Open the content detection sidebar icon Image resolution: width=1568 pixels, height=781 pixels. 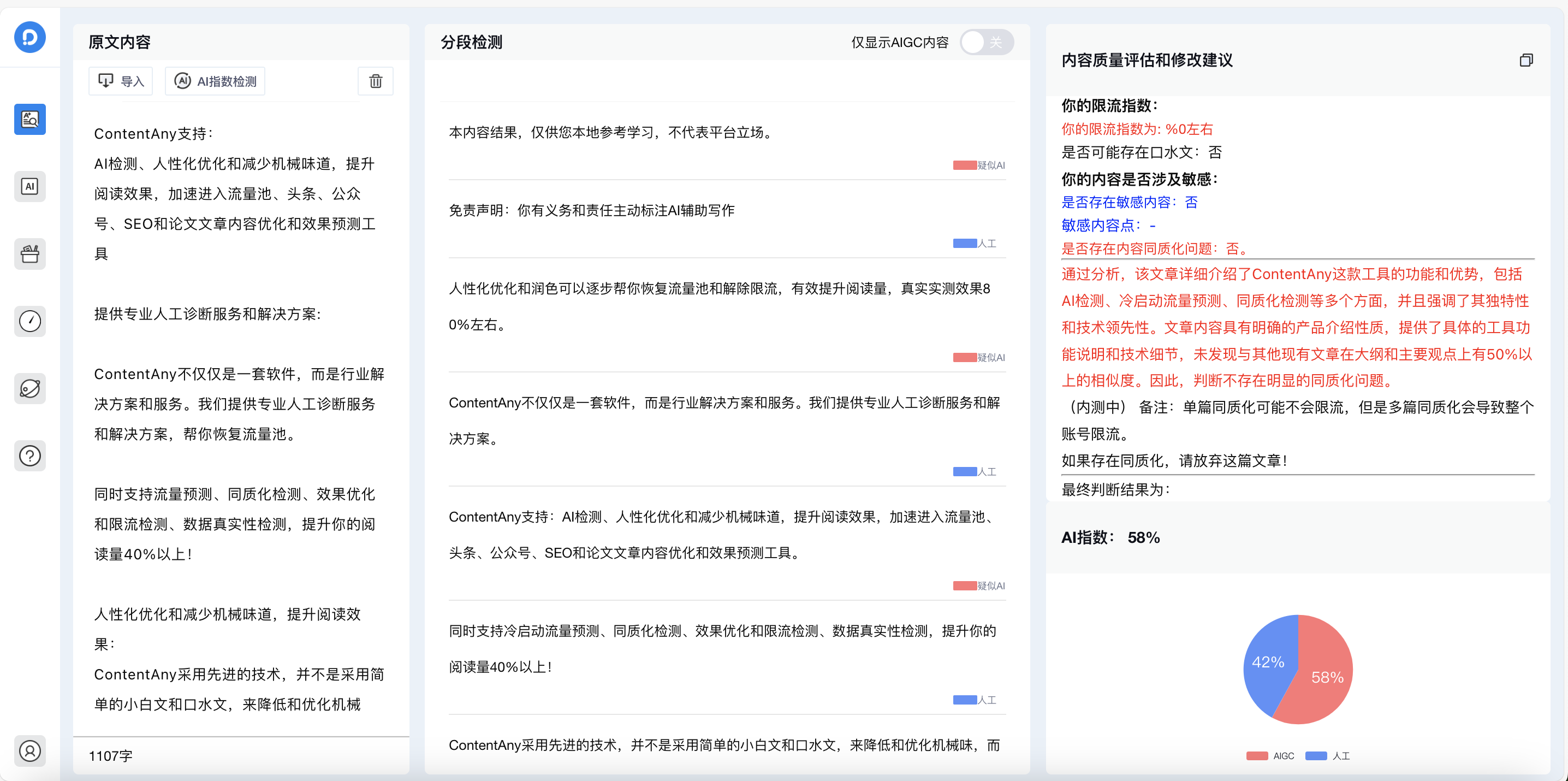[30, 119]
